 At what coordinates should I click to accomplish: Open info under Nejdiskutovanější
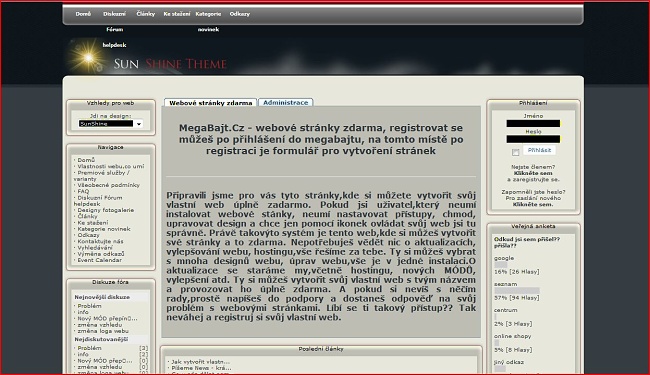coord(83,354)
